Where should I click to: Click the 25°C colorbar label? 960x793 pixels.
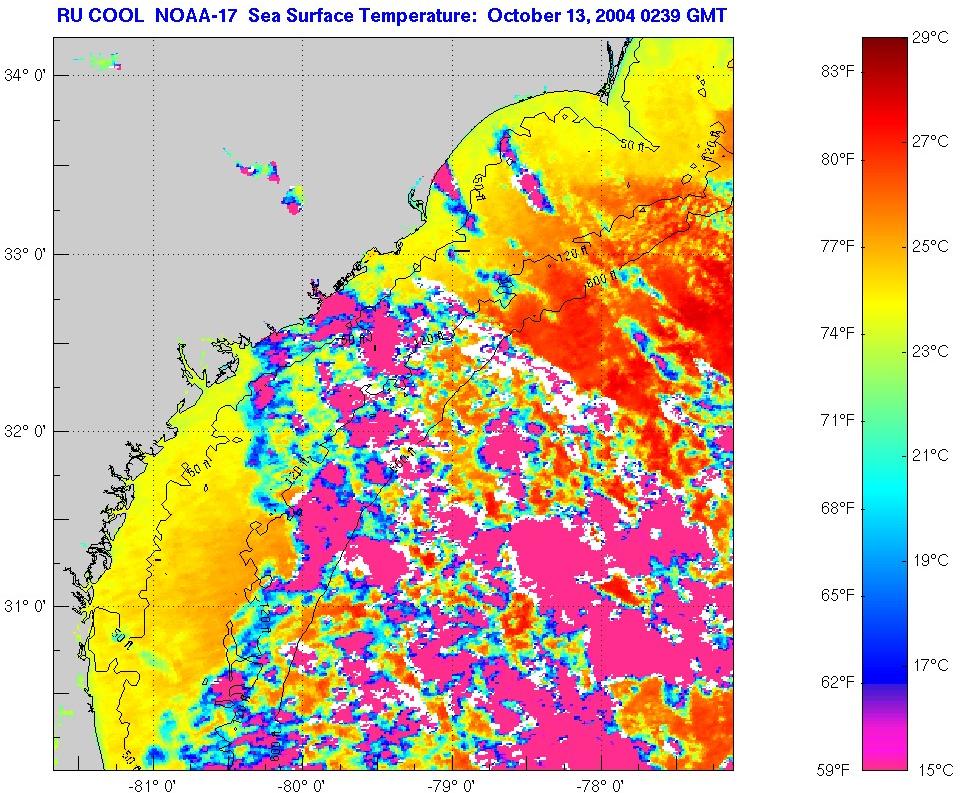[930, 246]
